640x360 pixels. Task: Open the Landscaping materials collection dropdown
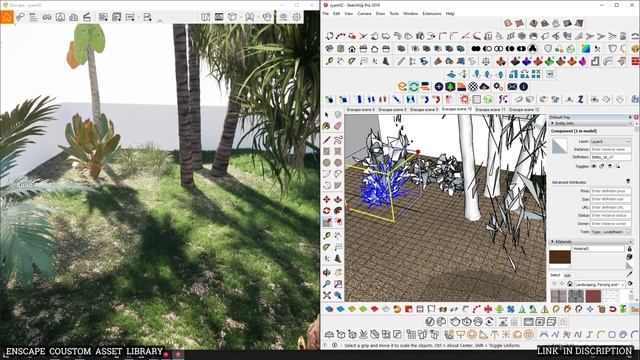(x=599, y=284)
